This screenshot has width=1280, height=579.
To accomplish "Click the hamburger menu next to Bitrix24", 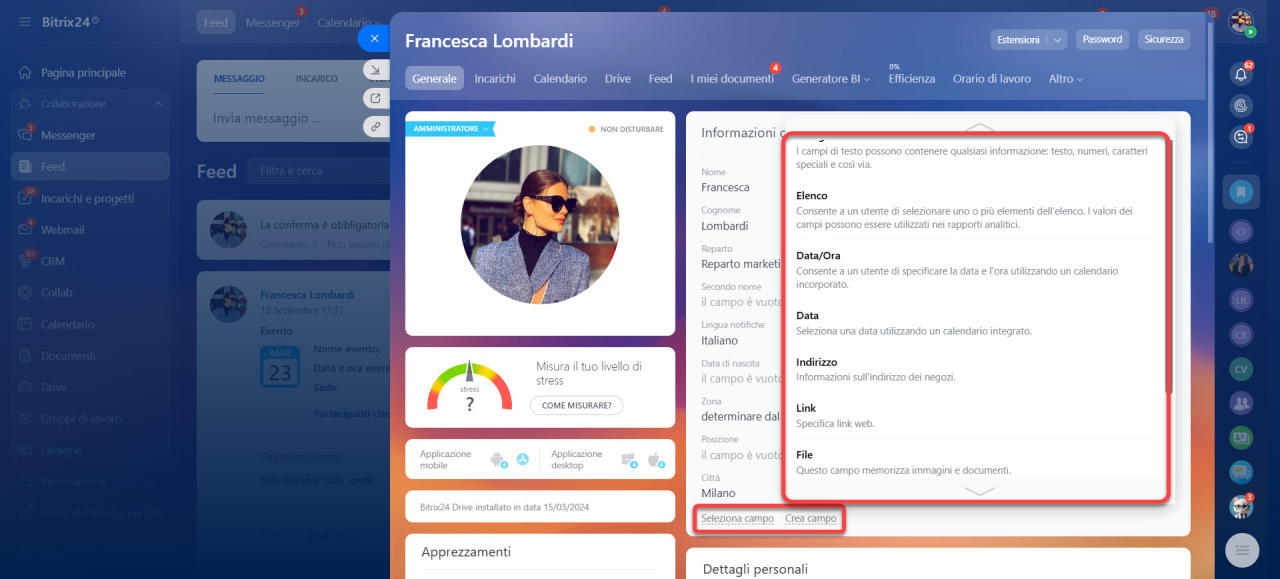I will (24, 21).
